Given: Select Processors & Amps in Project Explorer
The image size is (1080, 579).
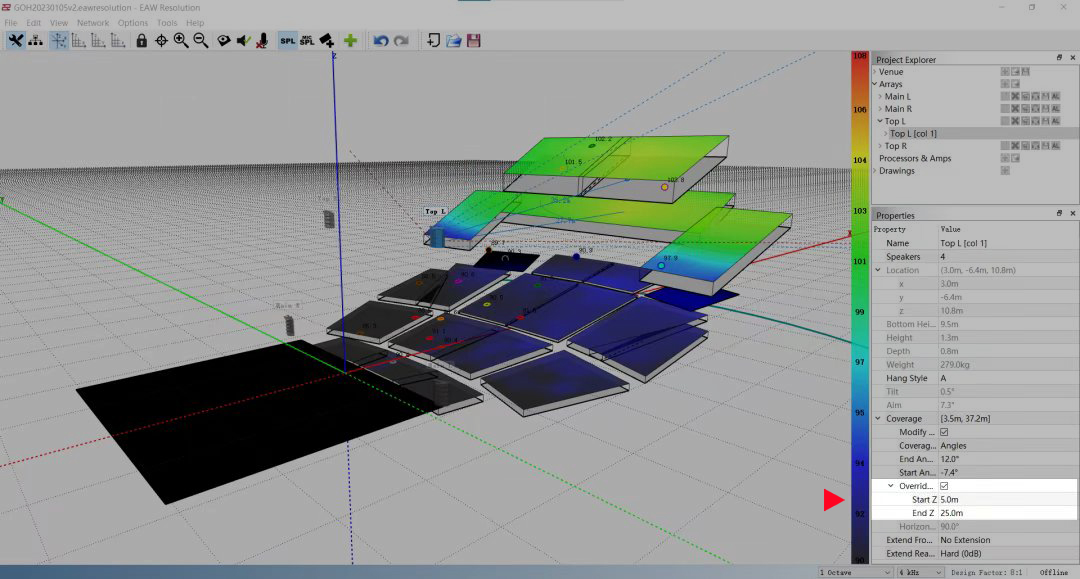Looking at the screenshot, I should [915, 158].
